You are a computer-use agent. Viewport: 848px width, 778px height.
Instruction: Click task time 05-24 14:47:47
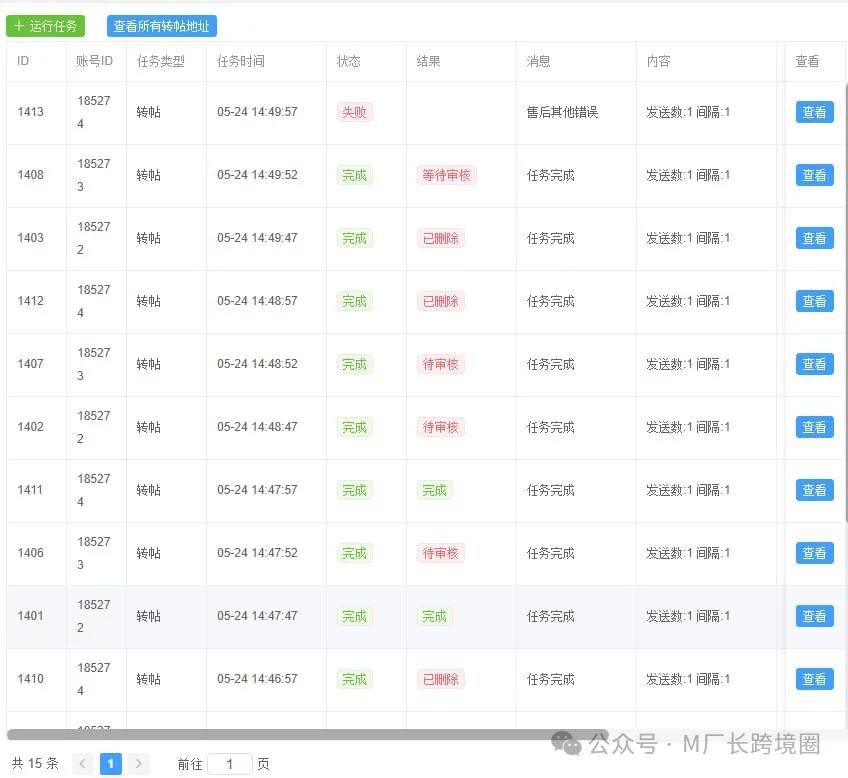pos(257,616)
